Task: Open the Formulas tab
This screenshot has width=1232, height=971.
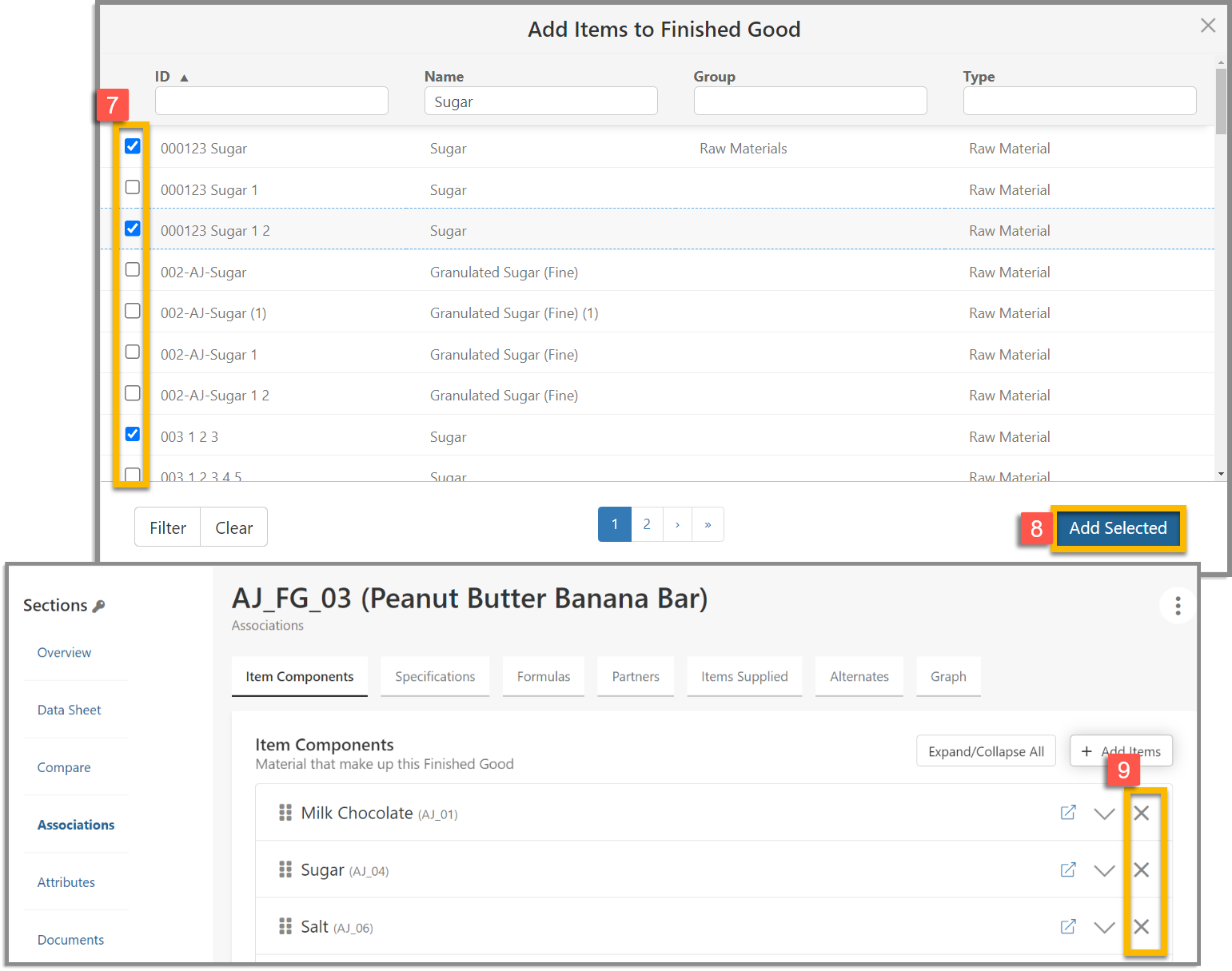Action: coord(544,676)
